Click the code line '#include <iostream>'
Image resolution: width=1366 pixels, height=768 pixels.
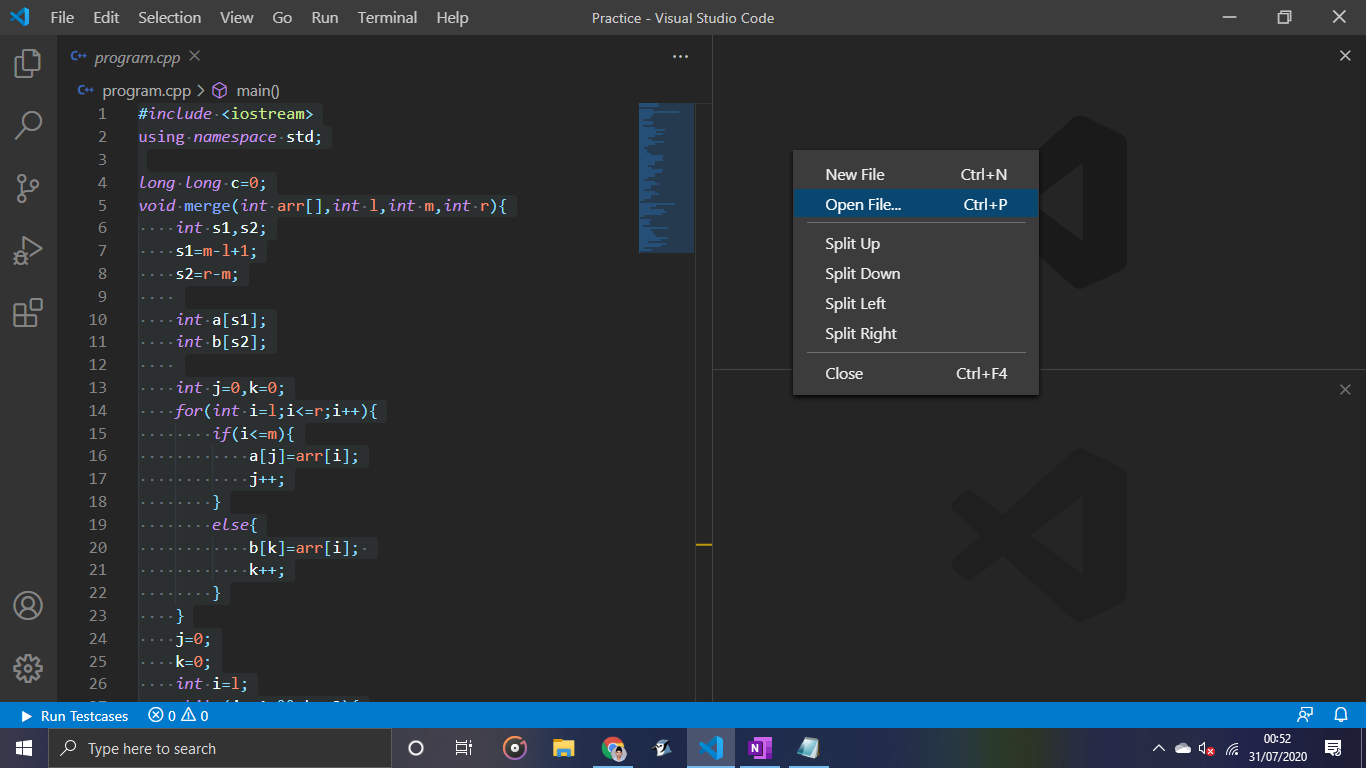pos(226,113)
